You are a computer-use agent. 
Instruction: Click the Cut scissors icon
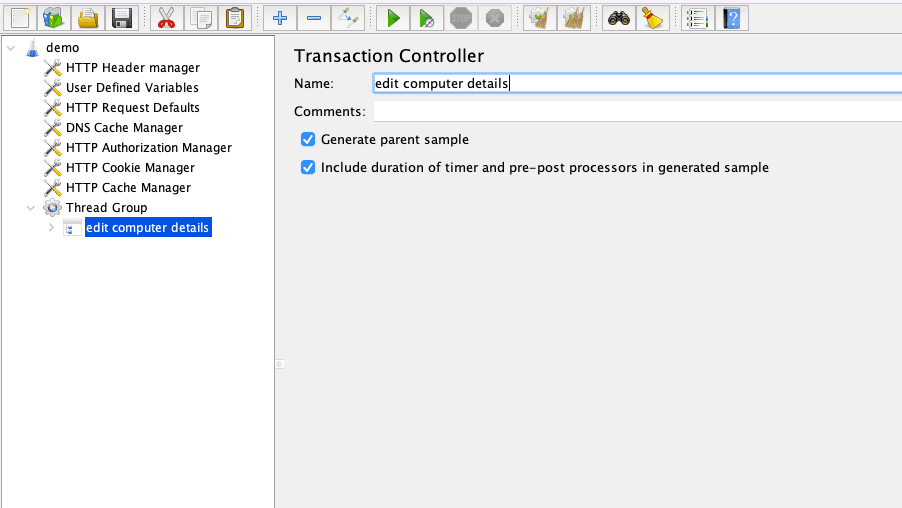pos(167,18)
